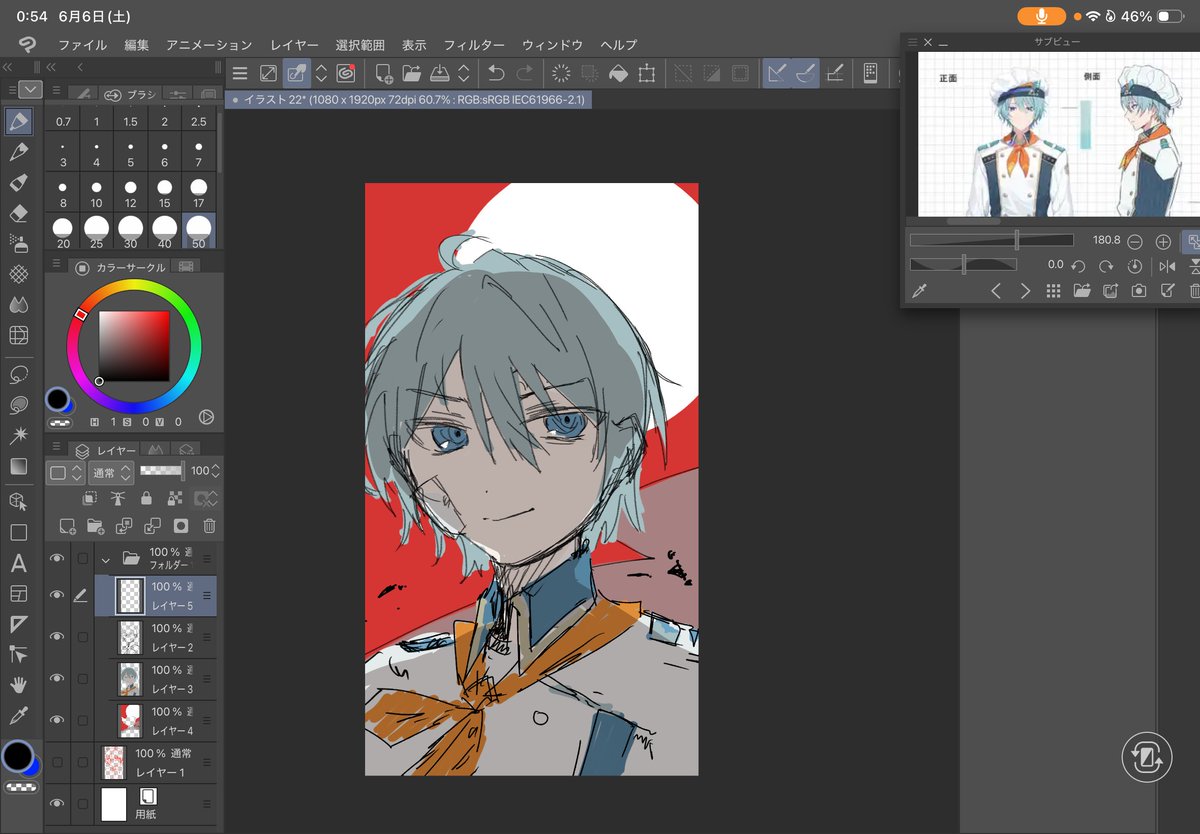Select the Decoration crosshatch tool

tap(19, 274)
